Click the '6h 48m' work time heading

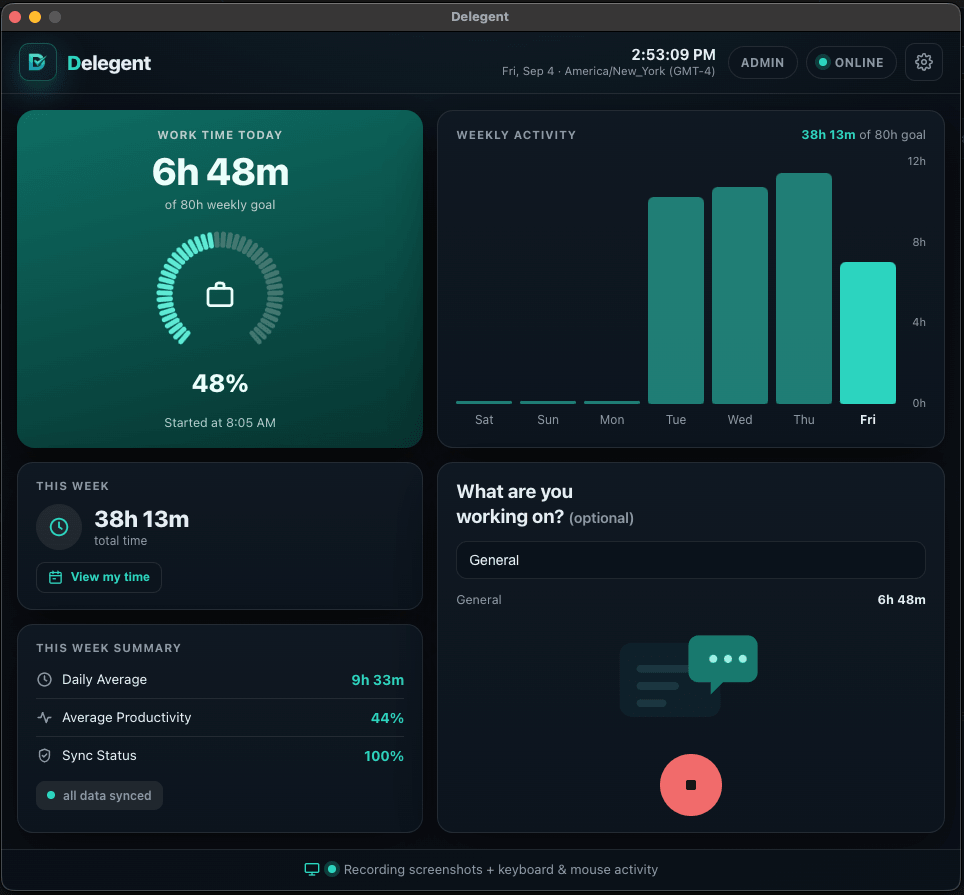click(x=220, y=172)
